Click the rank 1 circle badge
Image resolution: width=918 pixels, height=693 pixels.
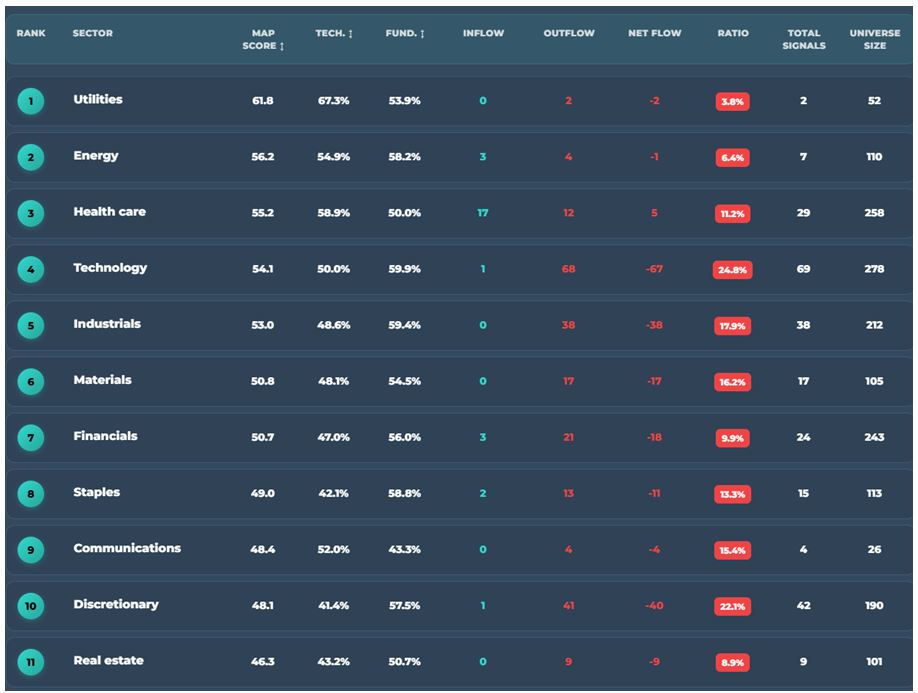click(31, 101)
